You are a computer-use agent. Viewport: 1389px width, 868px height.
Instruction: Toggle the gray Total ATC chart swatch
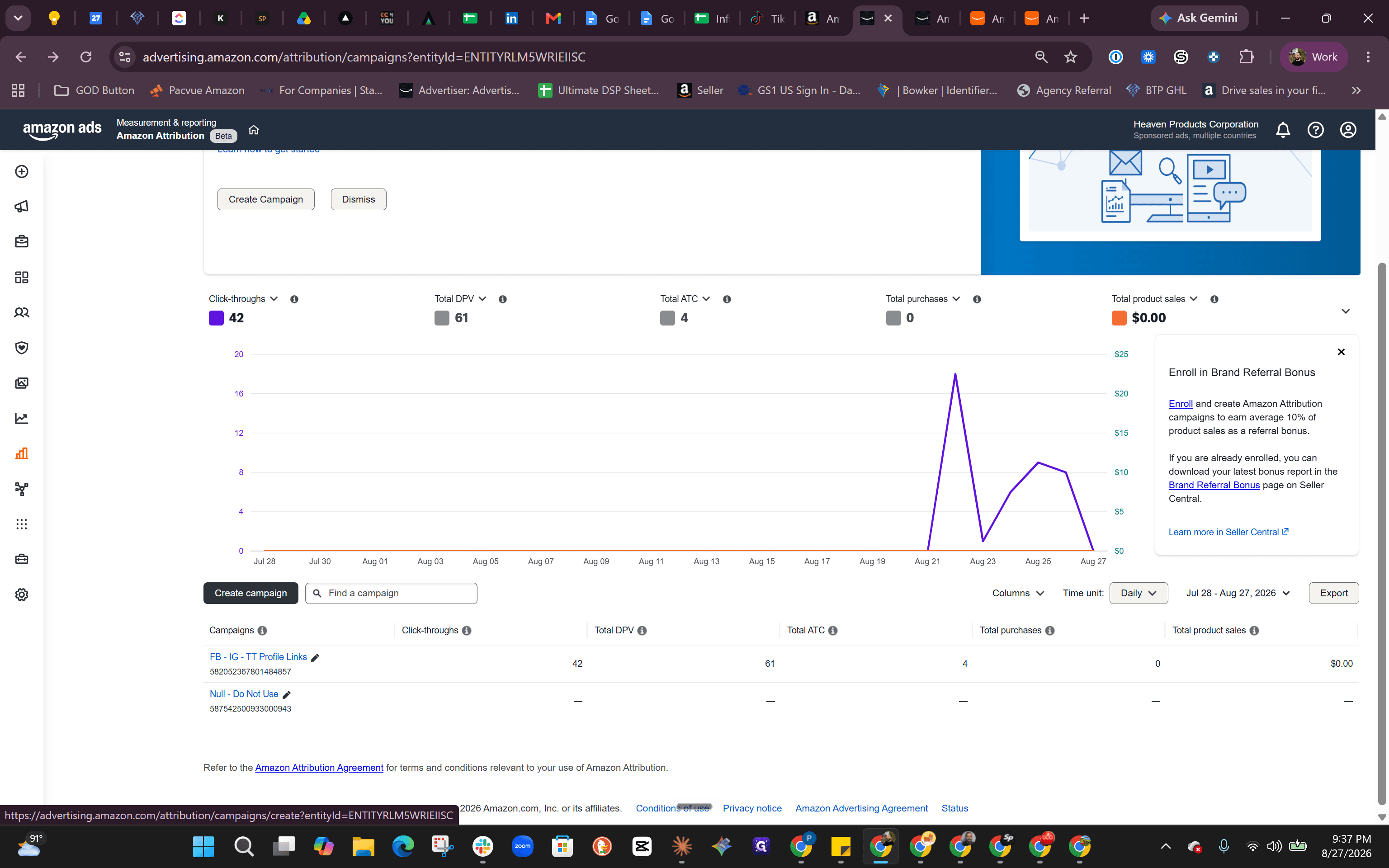pos(667,318)
